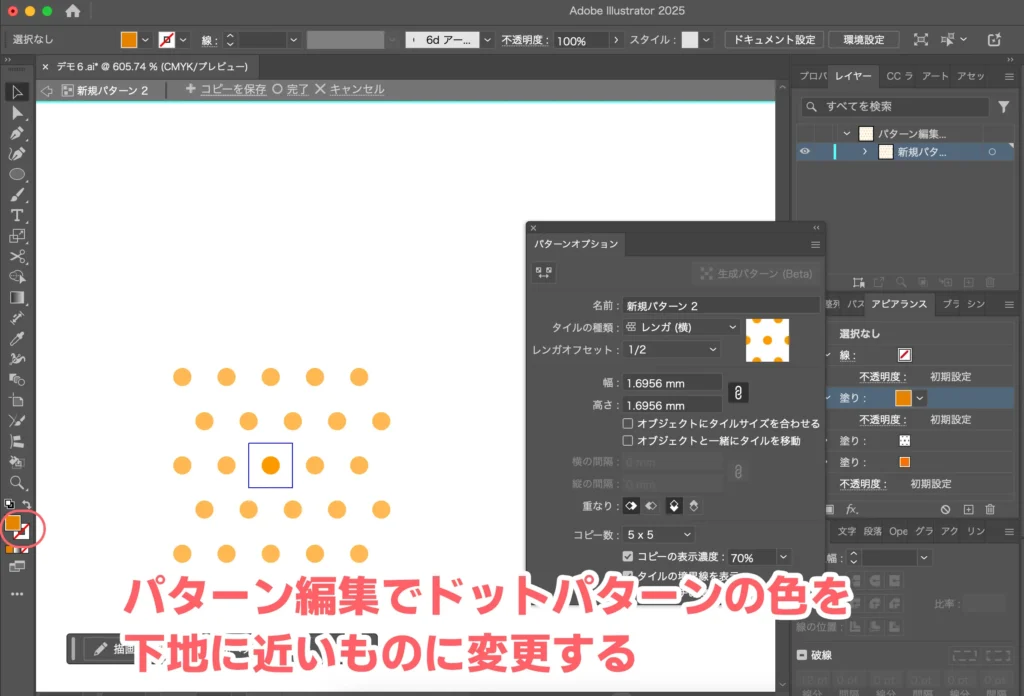The image size is (1024, 696).
Task: Hide the 新規パターン layer visibility
Action: (806, 151)
